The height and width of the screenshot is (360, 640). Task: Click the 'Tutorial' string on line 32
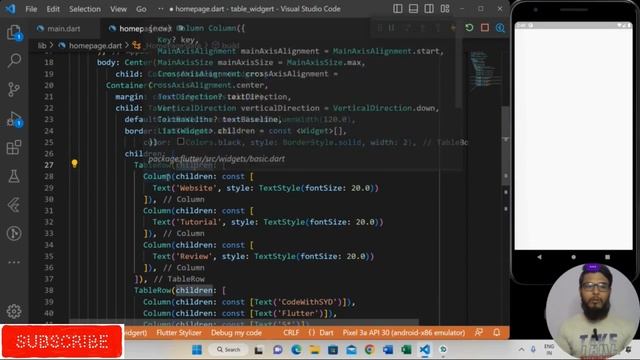pos(199,222)
